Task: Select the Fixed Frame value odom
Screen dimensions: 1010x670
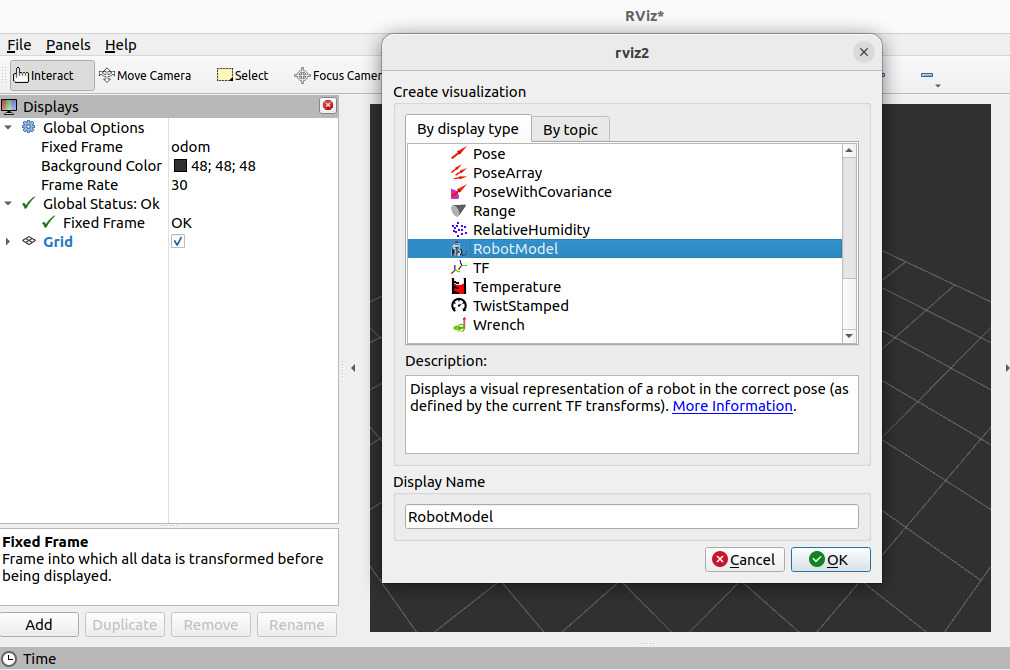Action: 191,147
